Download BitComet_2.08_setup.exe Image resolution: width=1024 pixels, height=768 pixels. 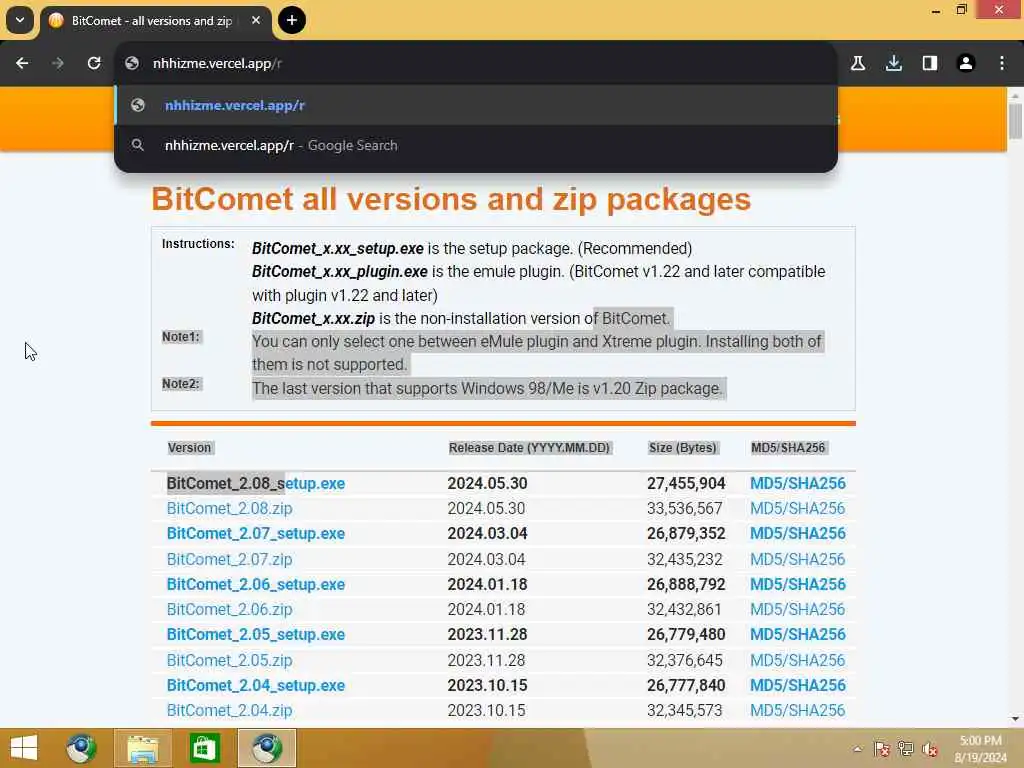click(x=256, y=483)
